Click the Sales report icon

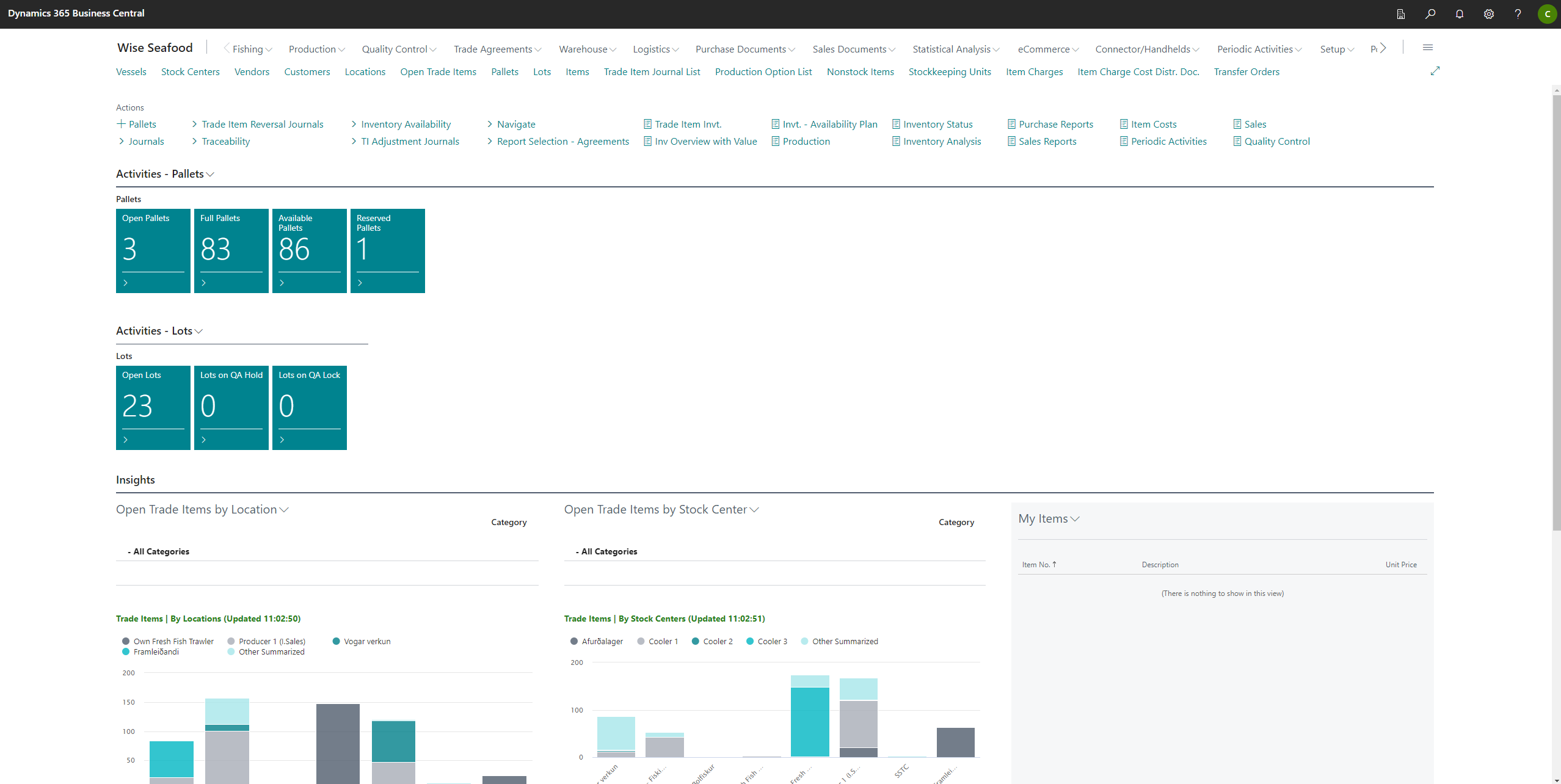[1237, 124]
